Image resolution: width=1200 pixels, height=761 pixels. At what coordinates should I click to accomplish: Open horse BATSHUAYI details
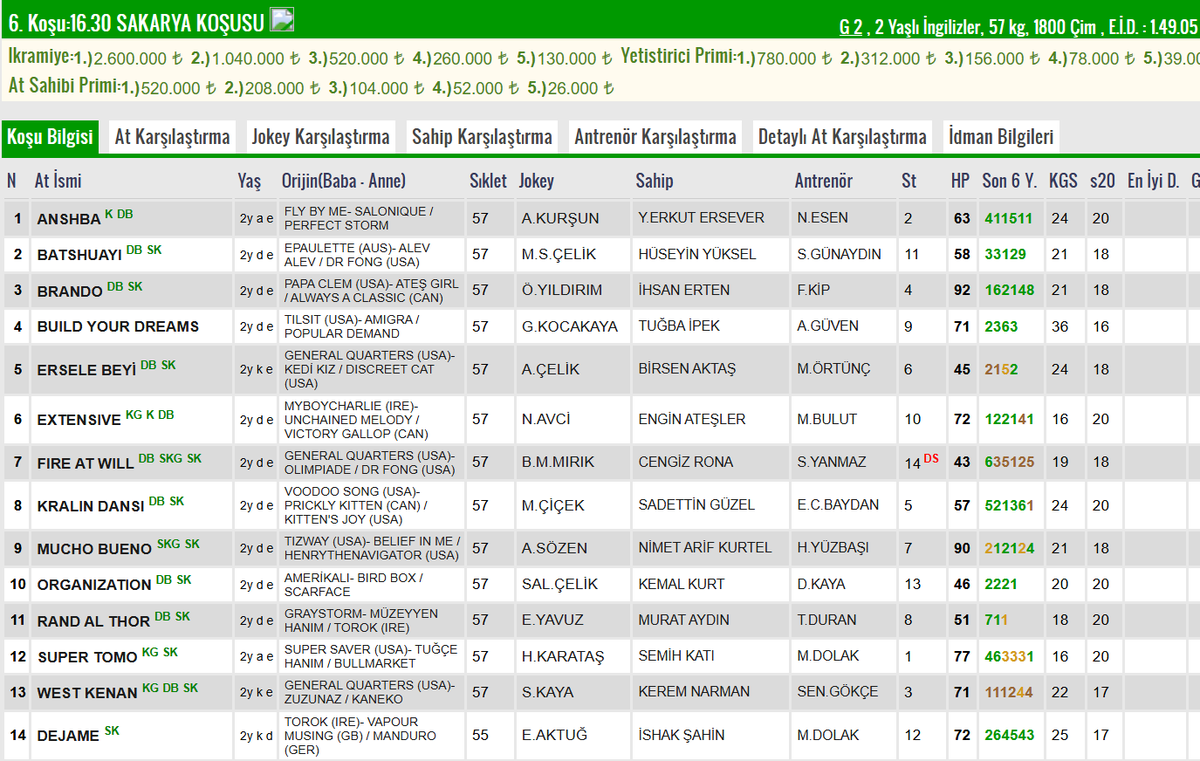[x=79, y=255]
